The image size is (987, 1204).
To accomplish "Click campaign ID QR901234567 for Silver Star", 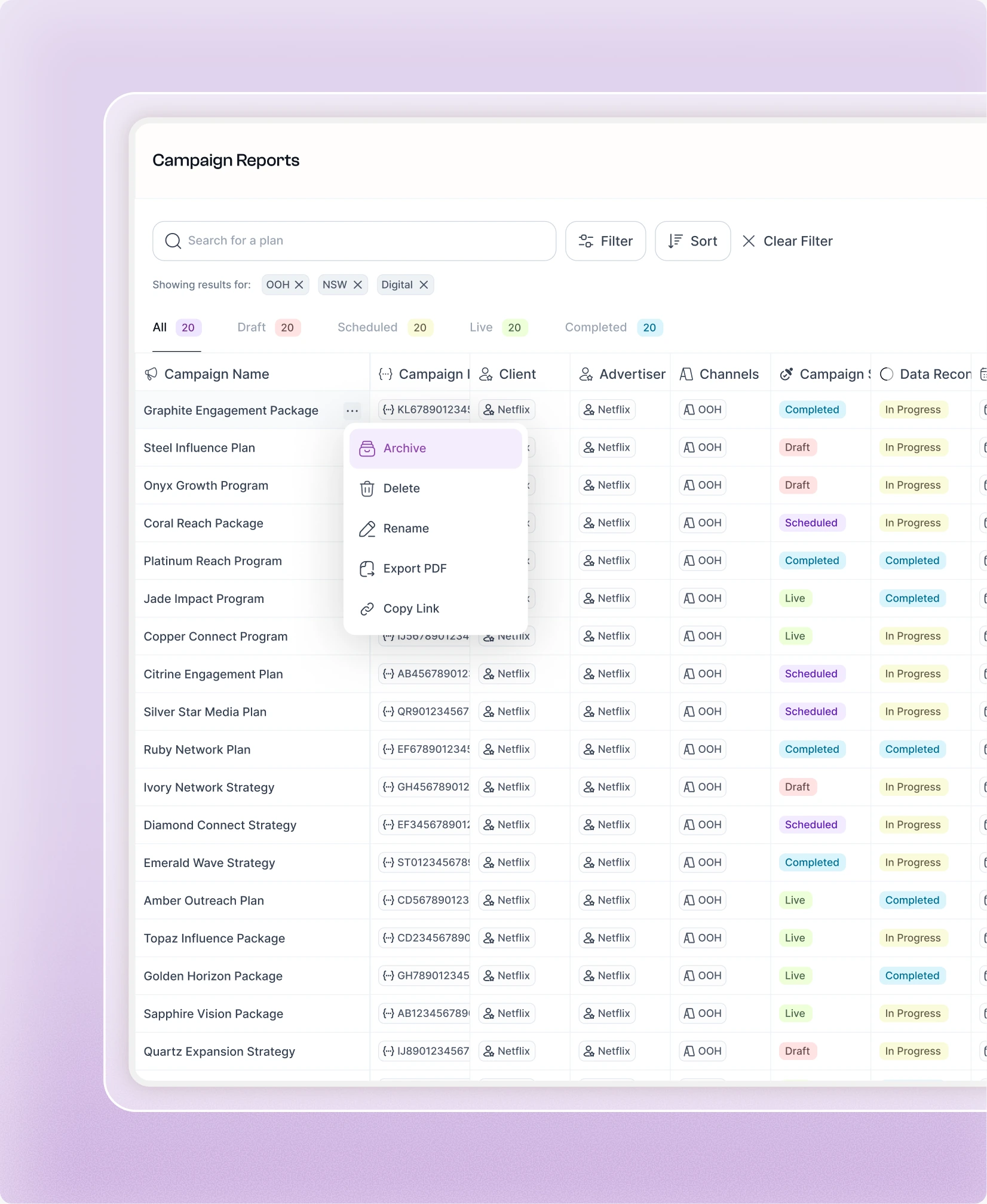I will (425, 712).
